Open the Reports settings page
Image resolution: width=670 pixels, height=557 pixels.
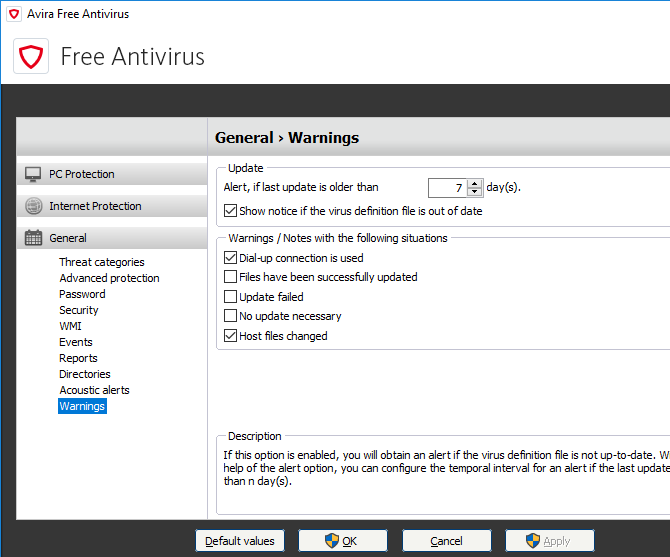click(78, 358)
